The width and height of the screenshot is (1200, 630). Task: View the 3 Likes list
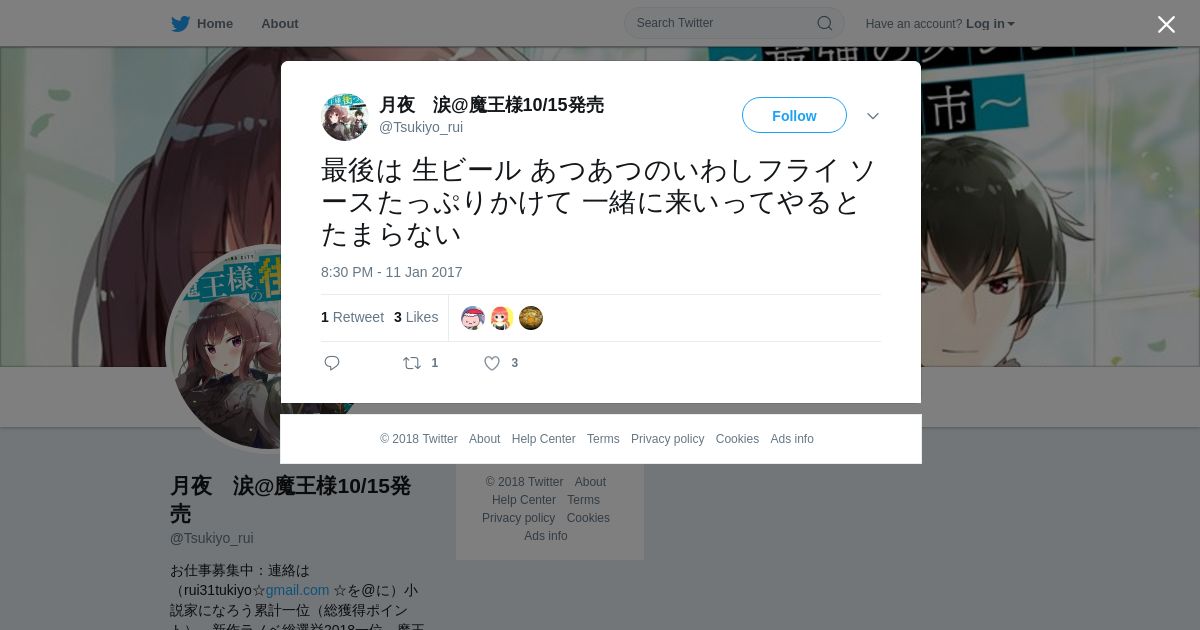click(x=416, y=317)
